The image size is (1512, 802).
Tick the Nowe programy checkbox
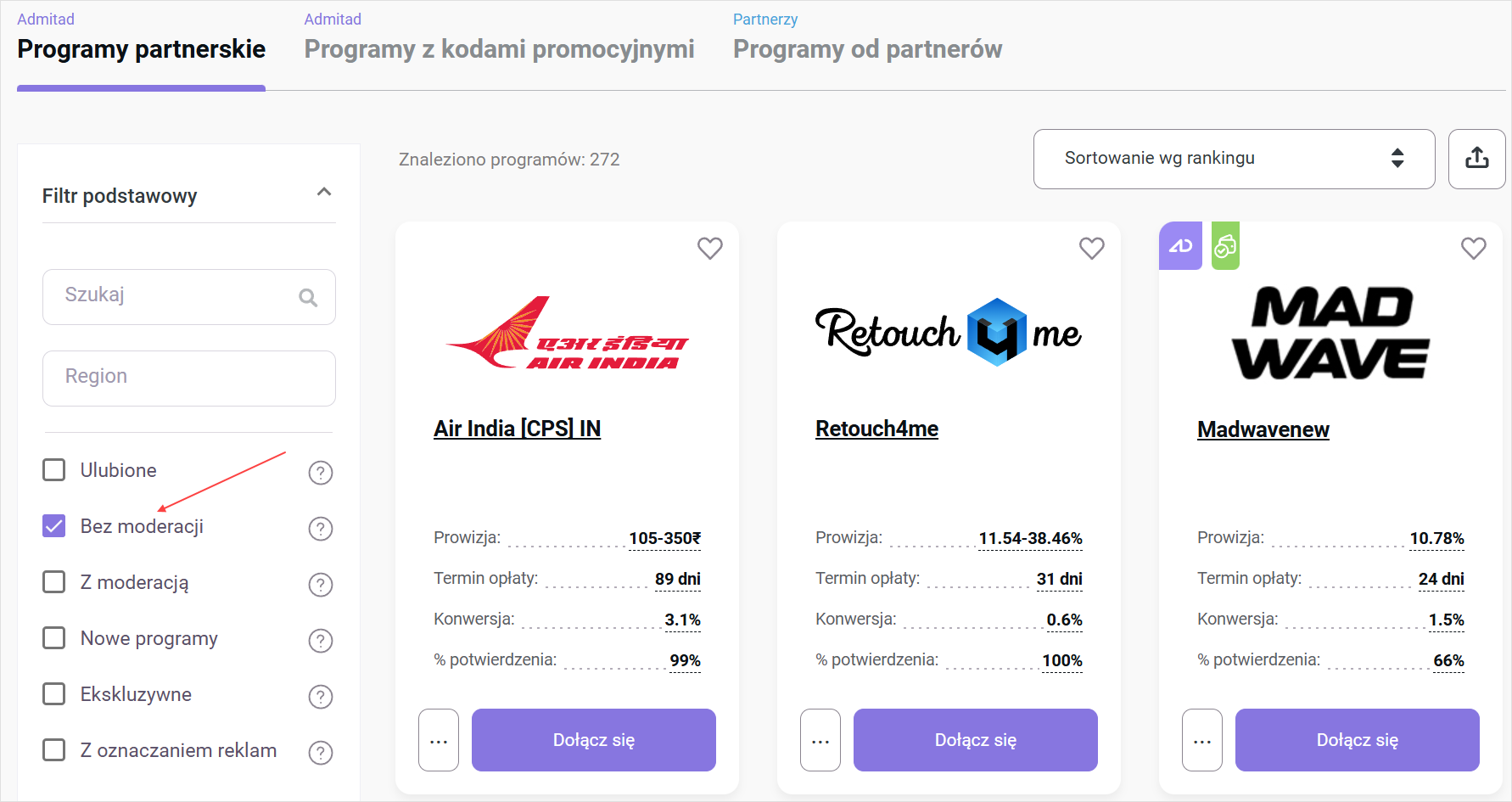click(x=54, y=638)
